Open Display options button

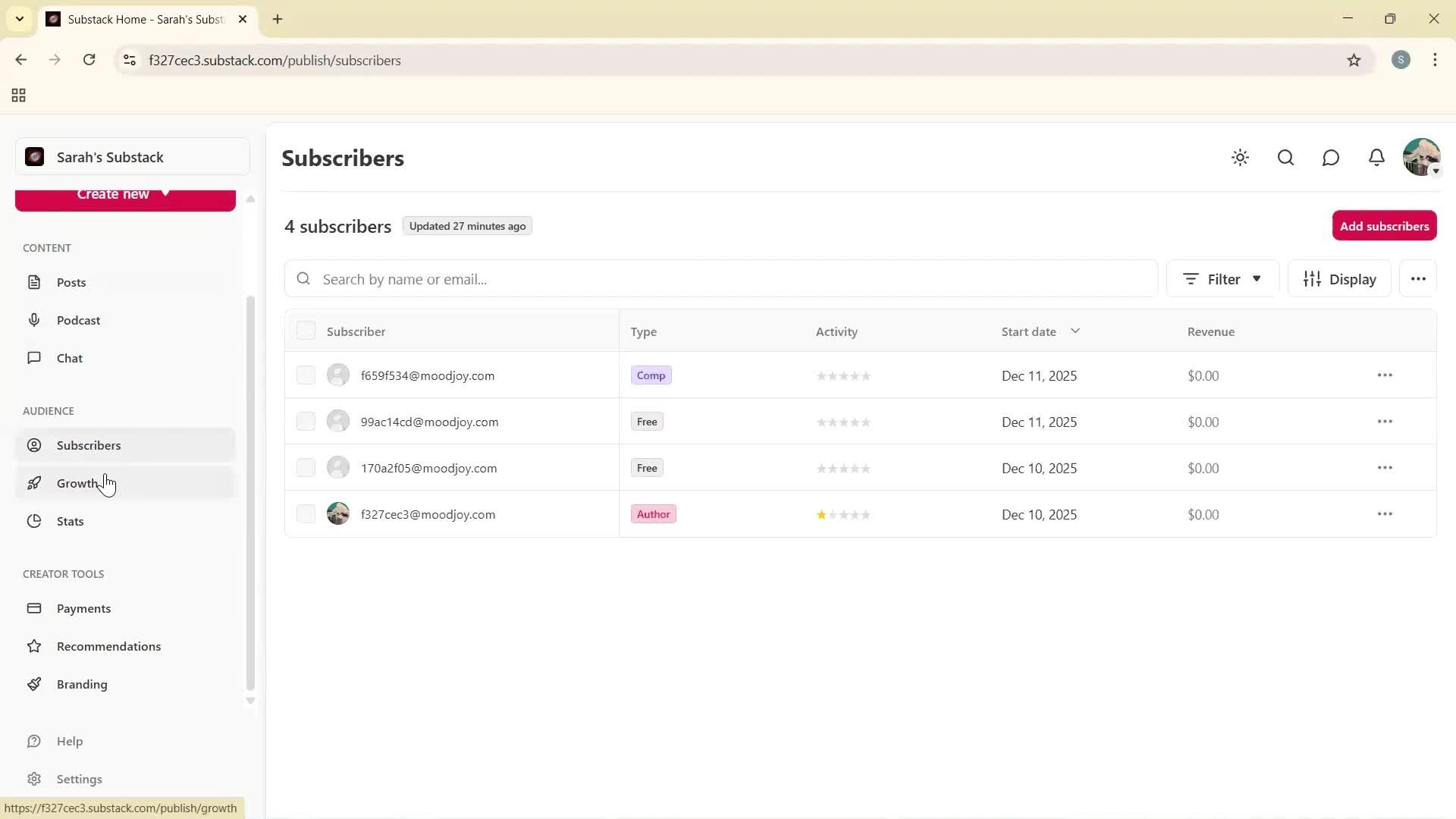1340,278
